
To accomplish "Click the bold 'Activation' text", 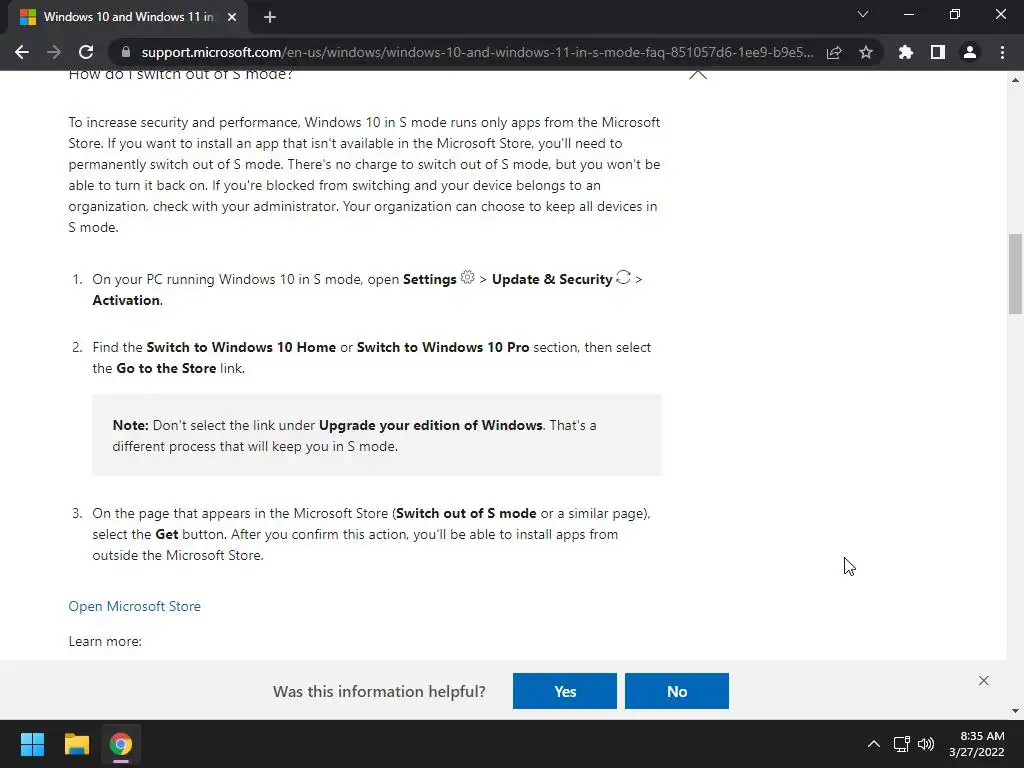I will [126, 300].
